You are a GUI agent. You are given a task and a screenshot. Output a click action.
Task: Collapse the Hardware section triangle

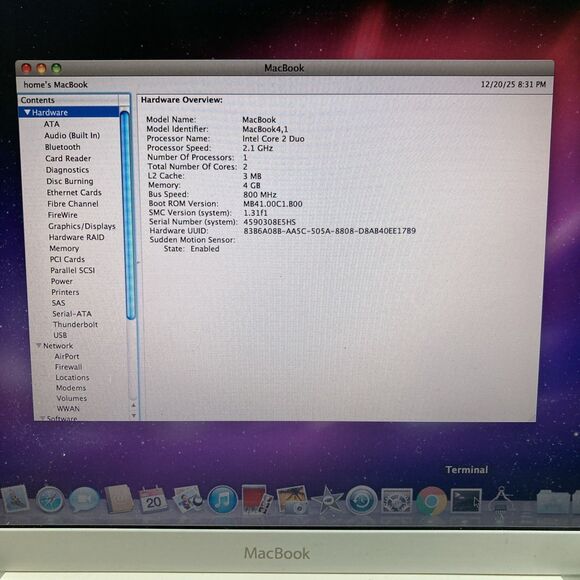[x=27, y=112]
